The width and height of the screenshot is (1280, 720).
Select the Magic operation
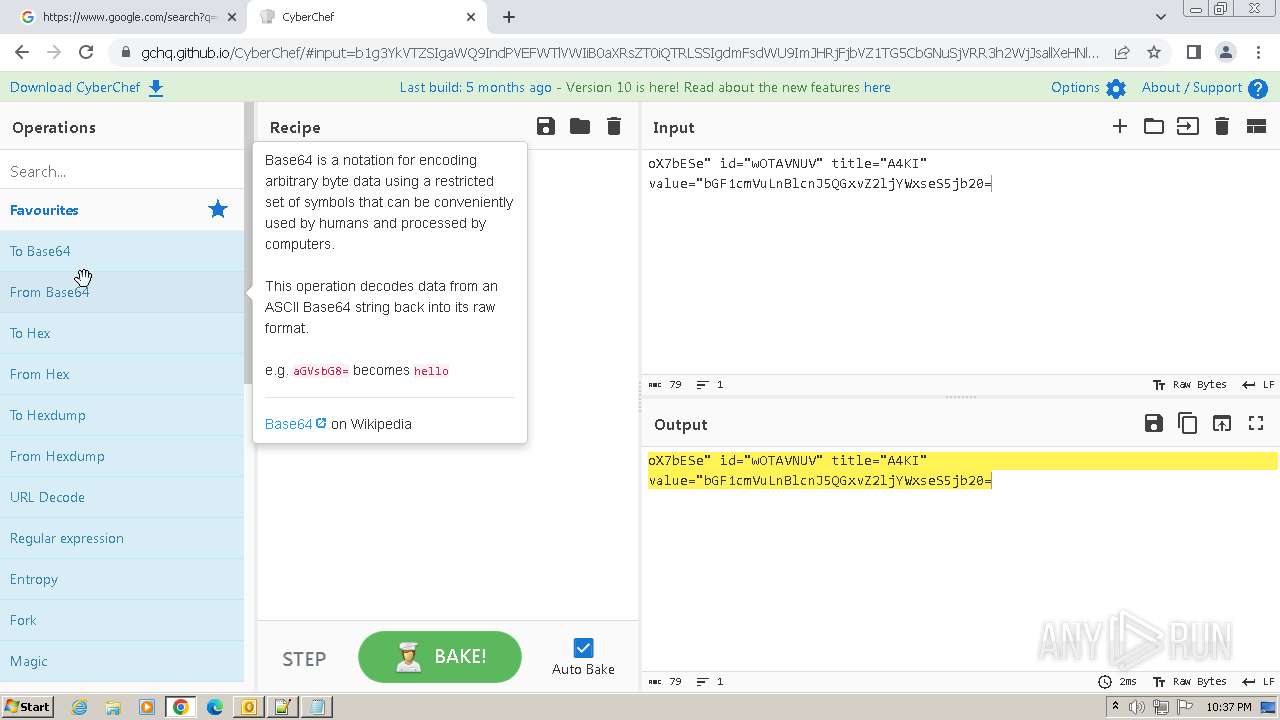(x=122, y=661)
